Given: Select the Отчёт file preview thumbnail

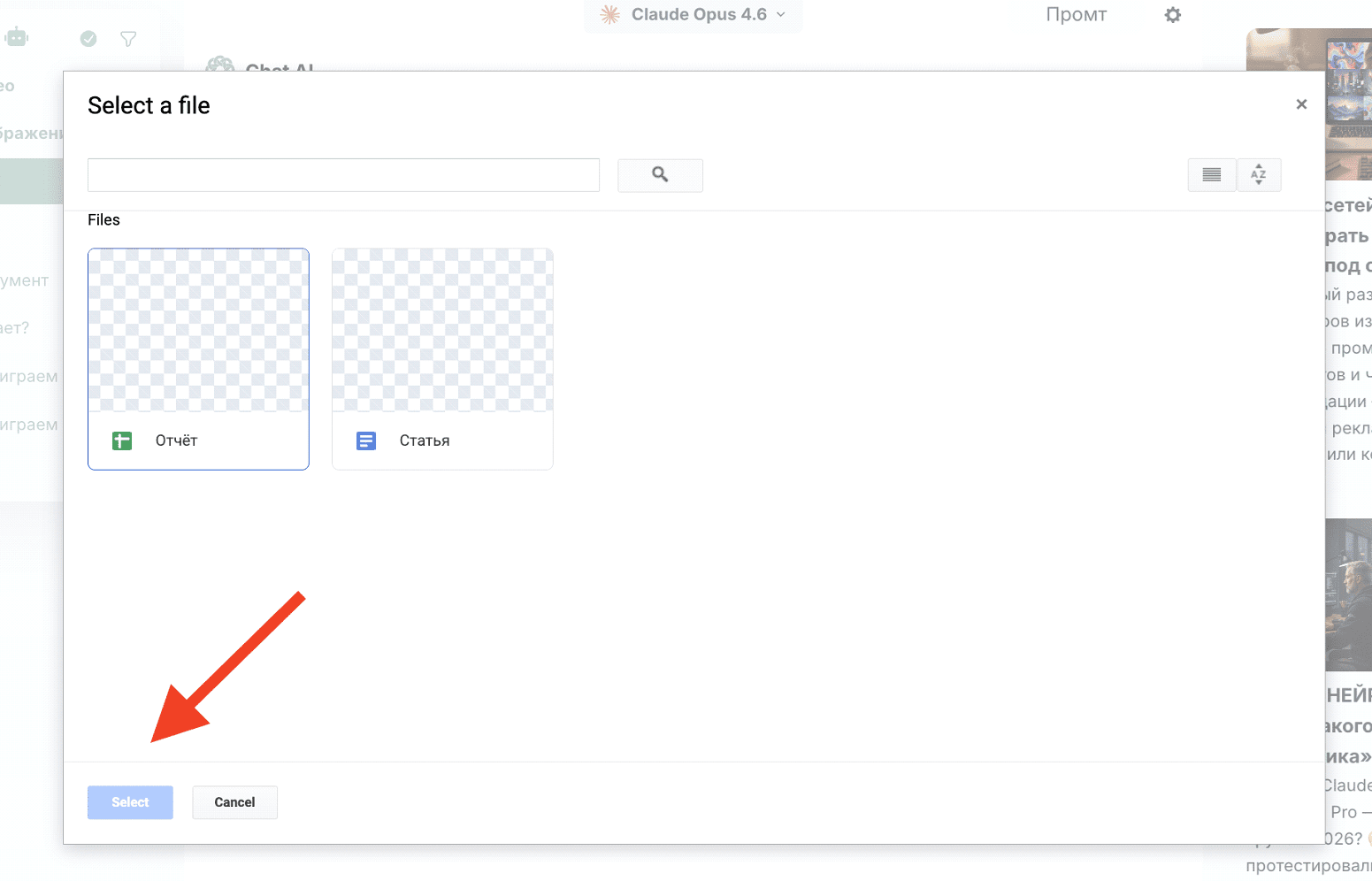Looking at the screenshot, I should coord(198,330).
